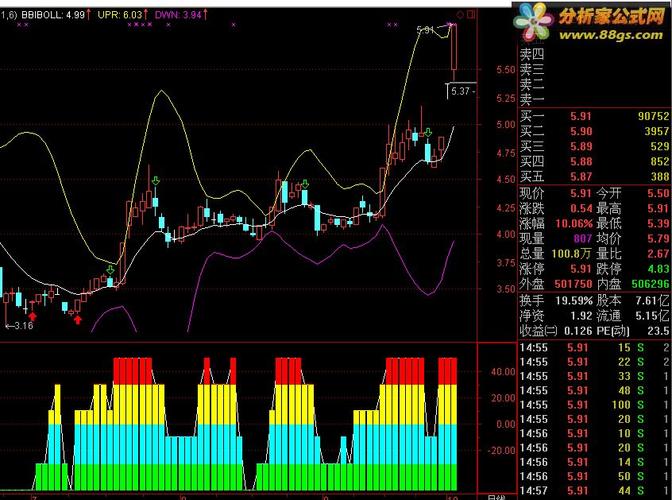Click the square panel icon atop the chart
Screen dimensions: 672x500
pos(471,15)
